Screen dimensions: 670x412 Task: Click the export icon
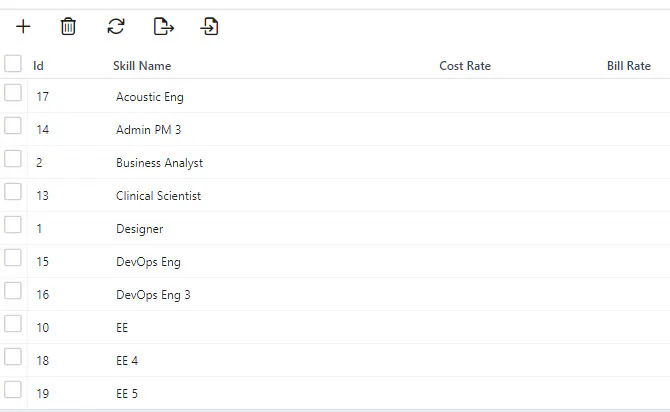click(164, 26)
